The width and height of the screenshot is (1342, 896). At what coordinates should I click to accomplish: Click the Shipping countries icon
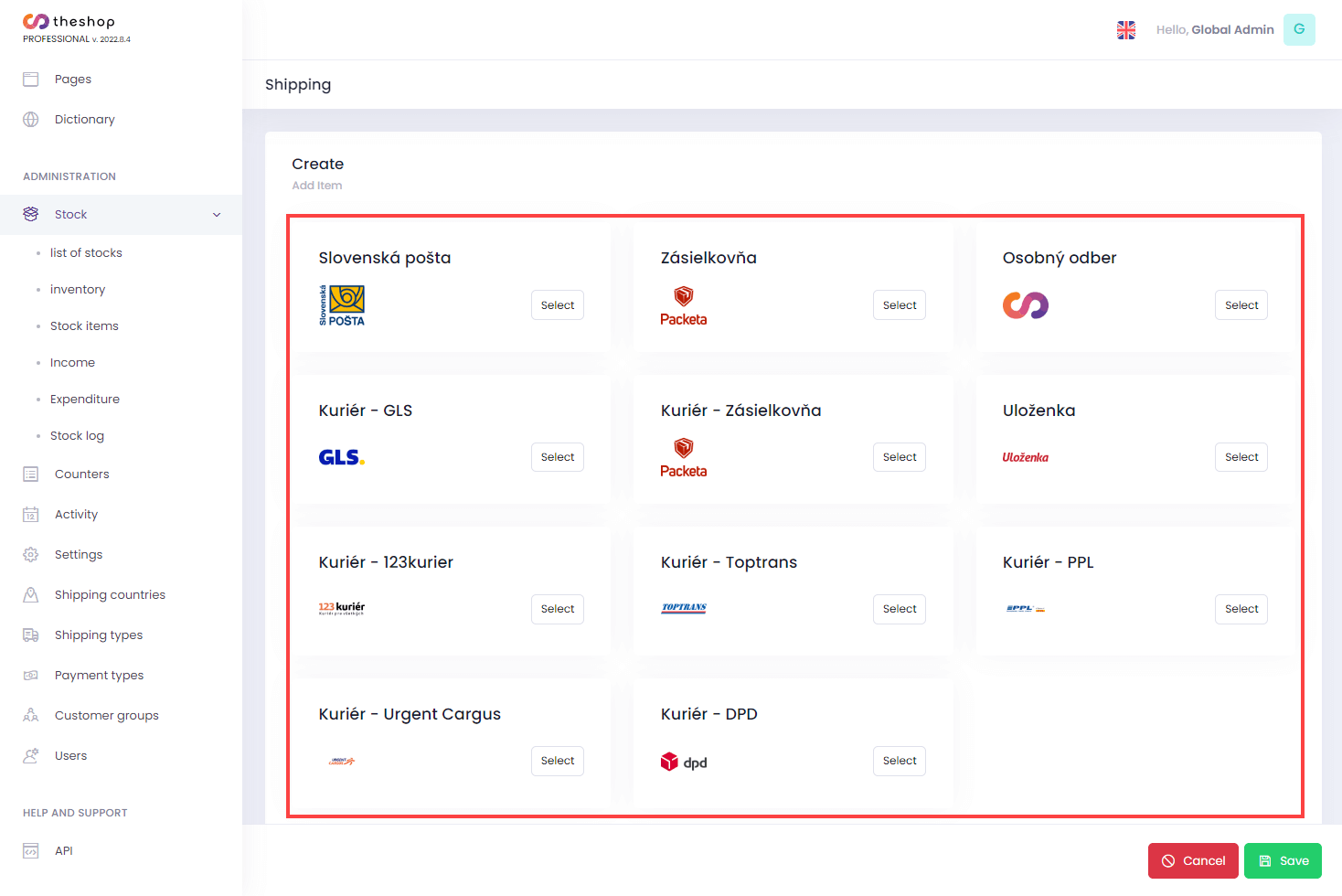tap(31, 595)
